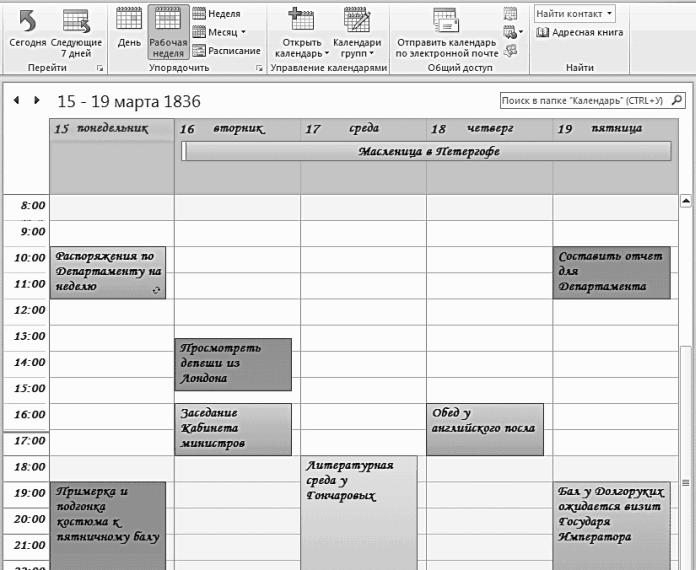Select Просмотреть депеши из Лондона

click(x=233, y=364)
